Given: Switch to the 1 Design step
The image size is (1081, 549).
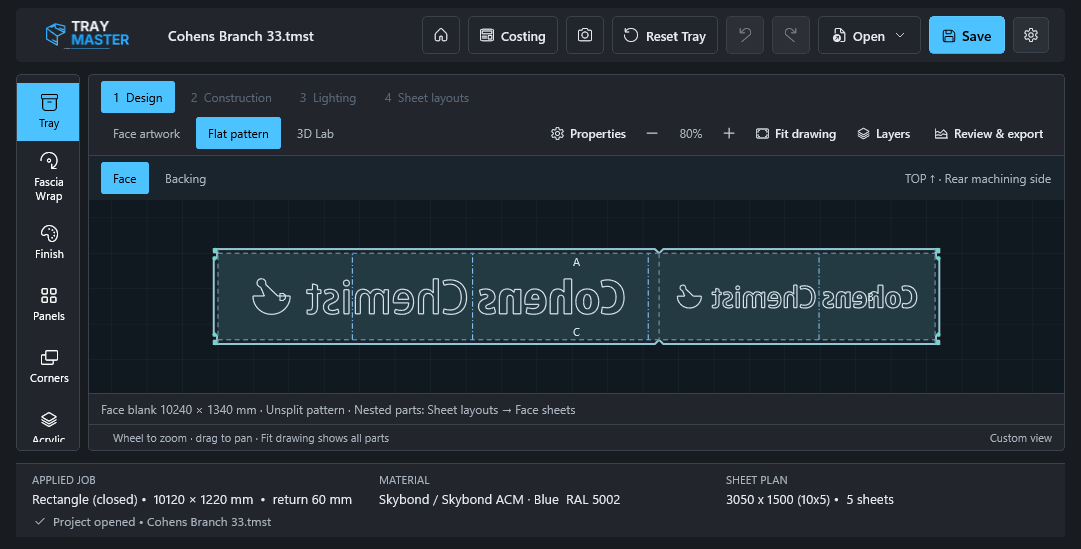Looking at the screenshot, I should (138, 97).
